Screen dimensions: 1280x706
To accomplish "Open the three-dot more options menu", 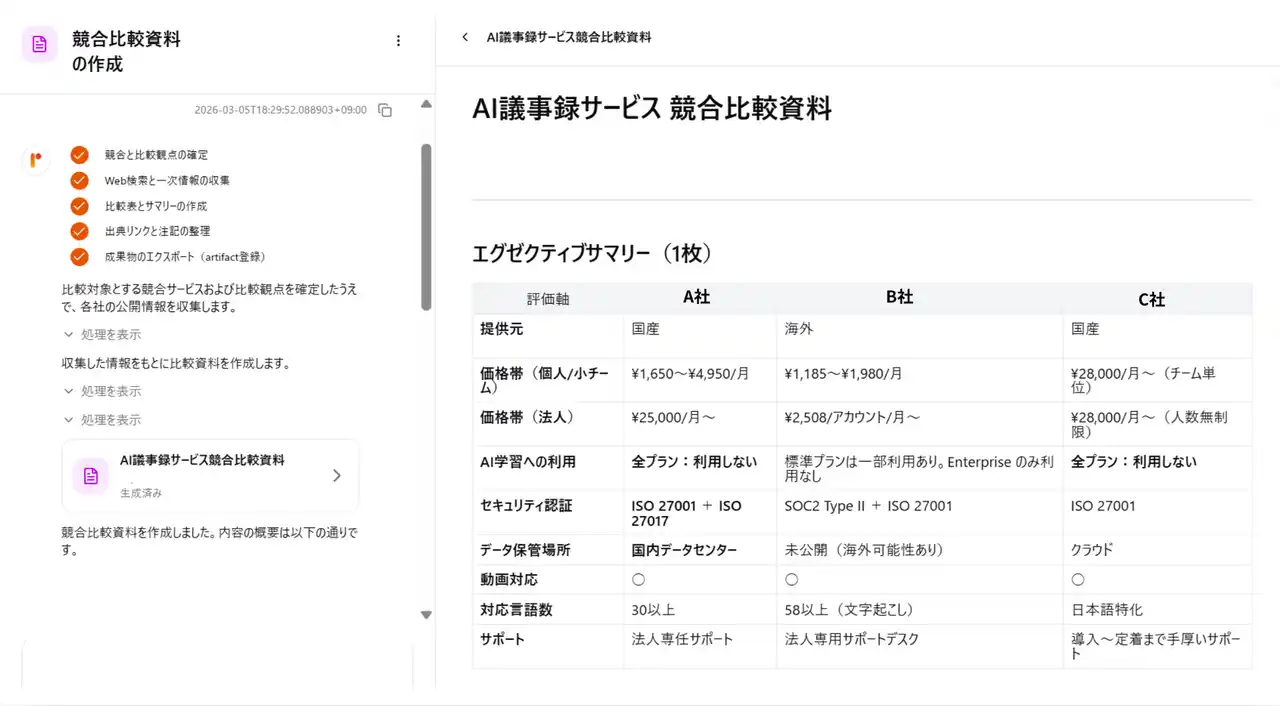I will [398, 41].
